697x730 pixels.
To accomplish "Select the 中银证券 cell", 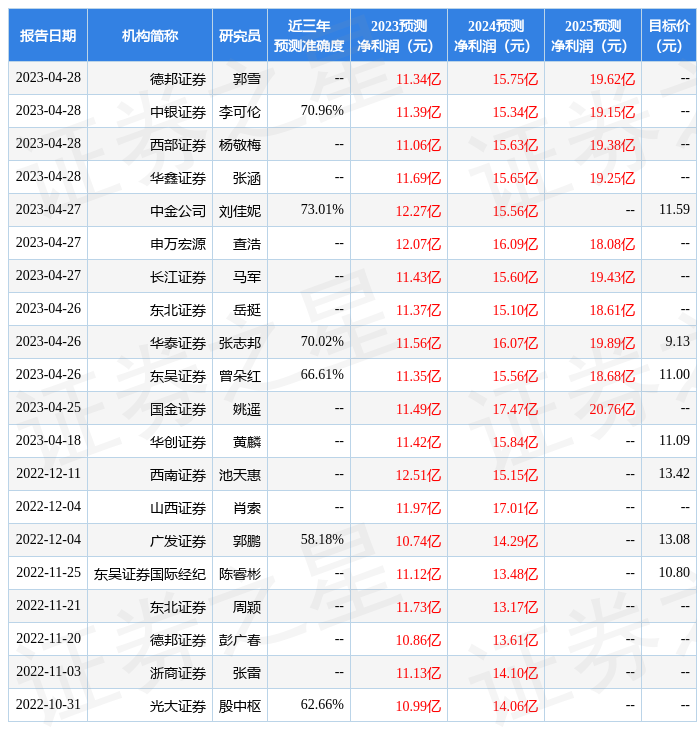I will 178,112.
